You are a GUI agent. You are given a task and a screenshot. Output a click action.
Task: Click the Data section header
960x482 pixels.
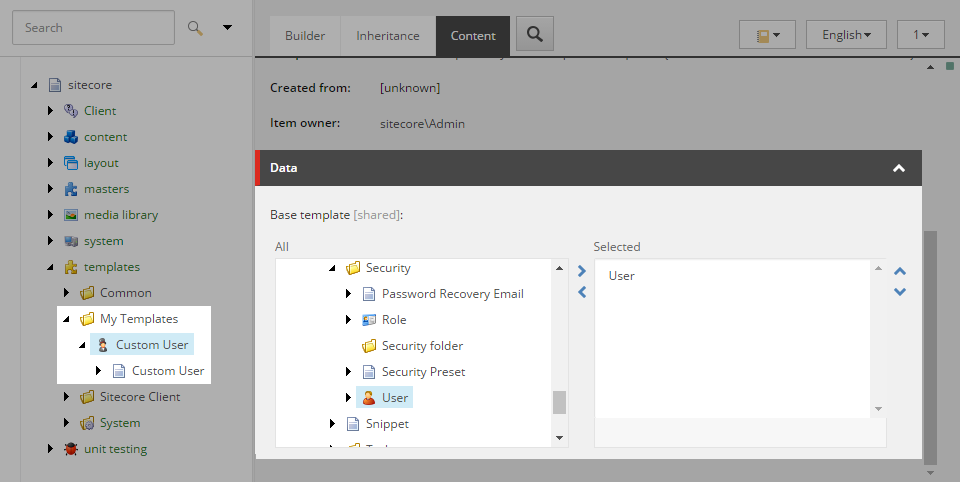pos(588,168)
